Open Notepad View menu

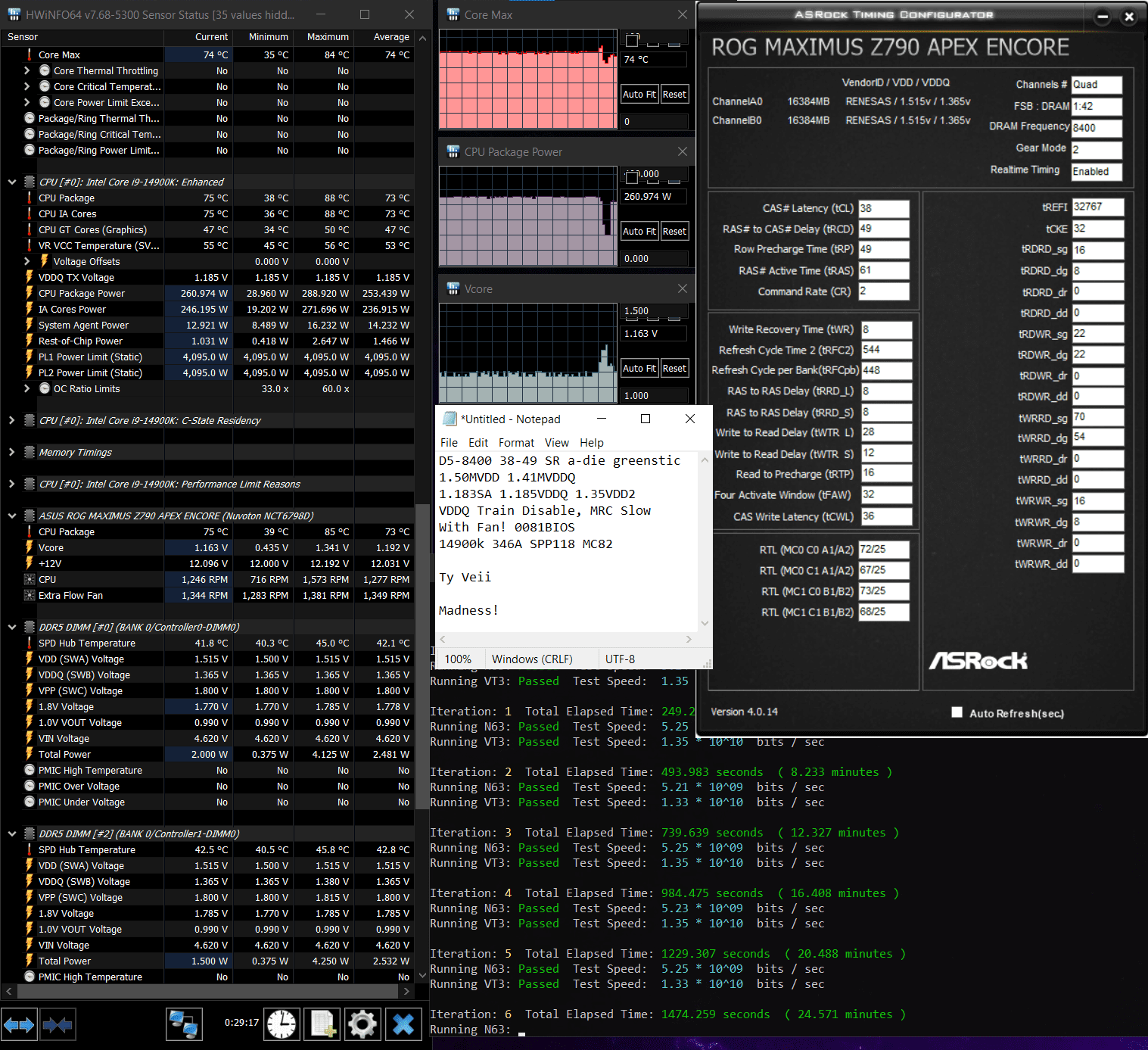click(556, 443)
